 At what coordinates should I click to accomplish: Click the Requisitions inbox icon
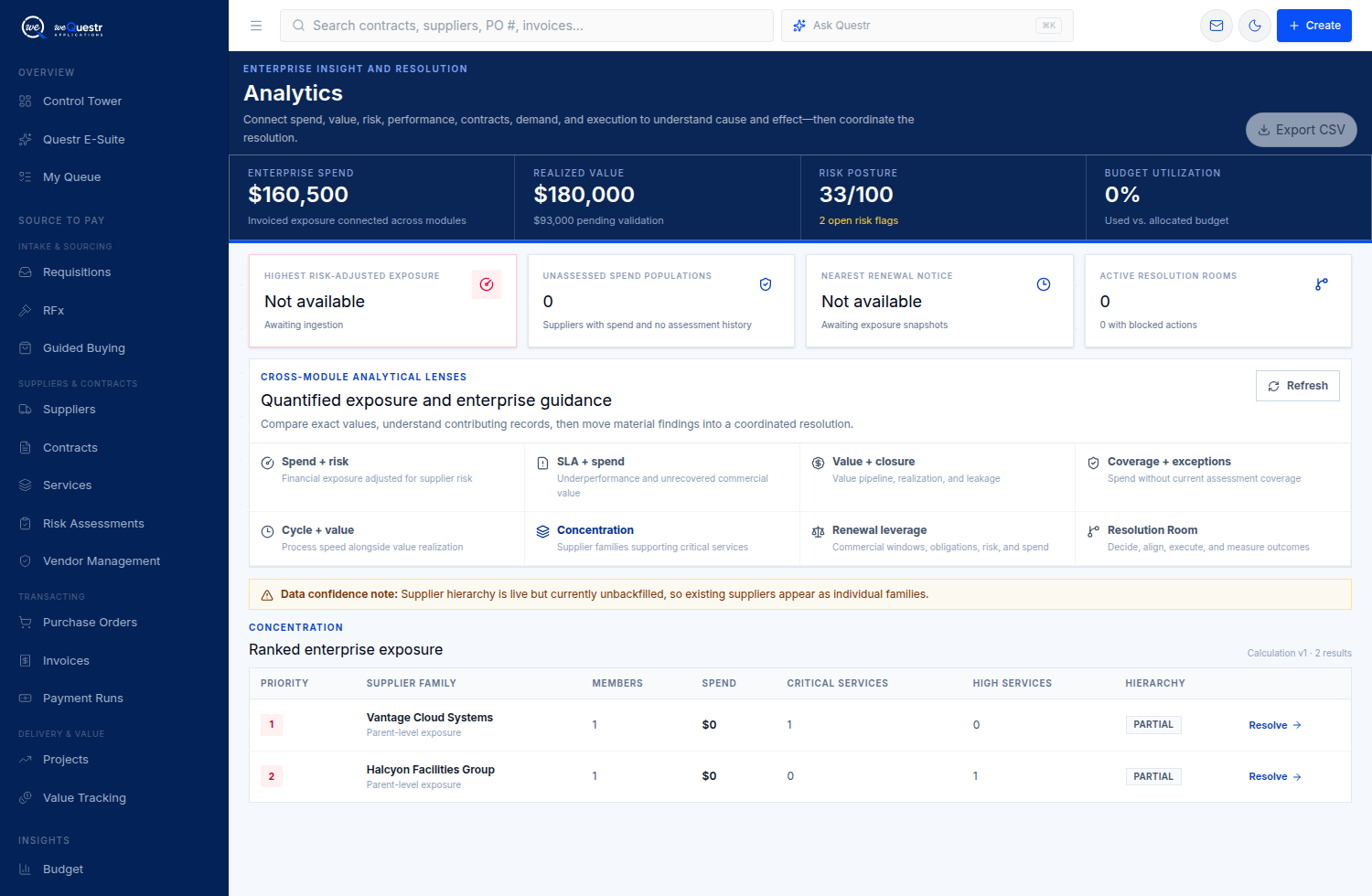26,272
